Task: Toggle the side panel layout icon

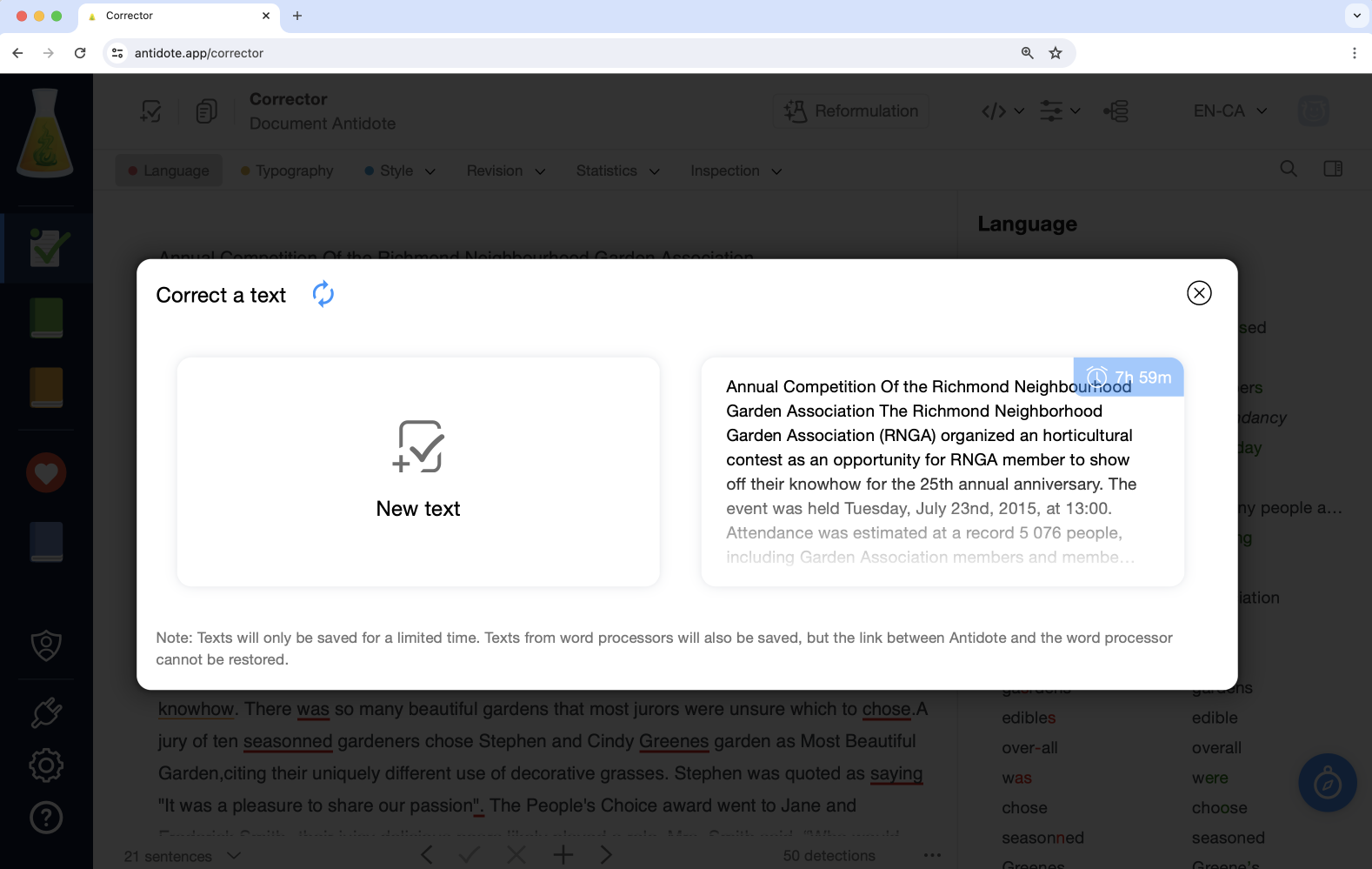Action: point(1333,169)
